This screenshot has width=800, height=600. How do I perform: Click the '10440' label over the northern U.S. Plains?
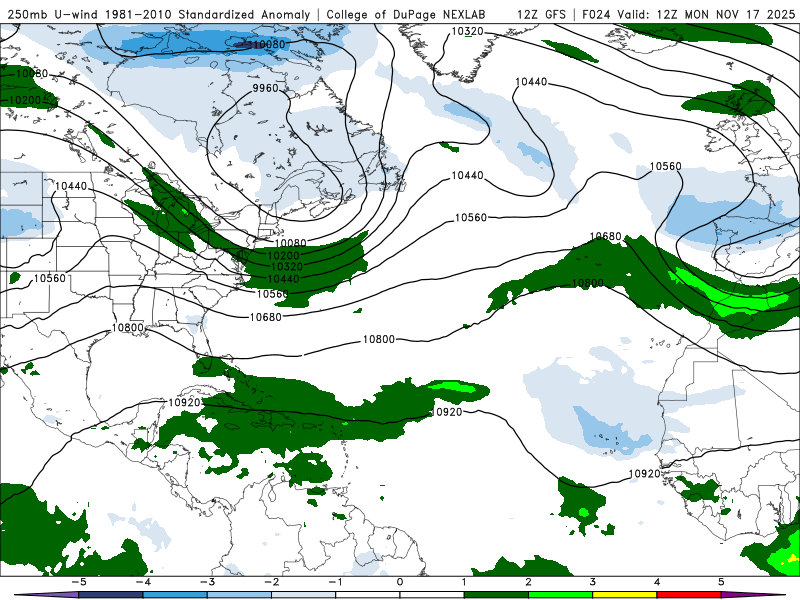(71, 186)
